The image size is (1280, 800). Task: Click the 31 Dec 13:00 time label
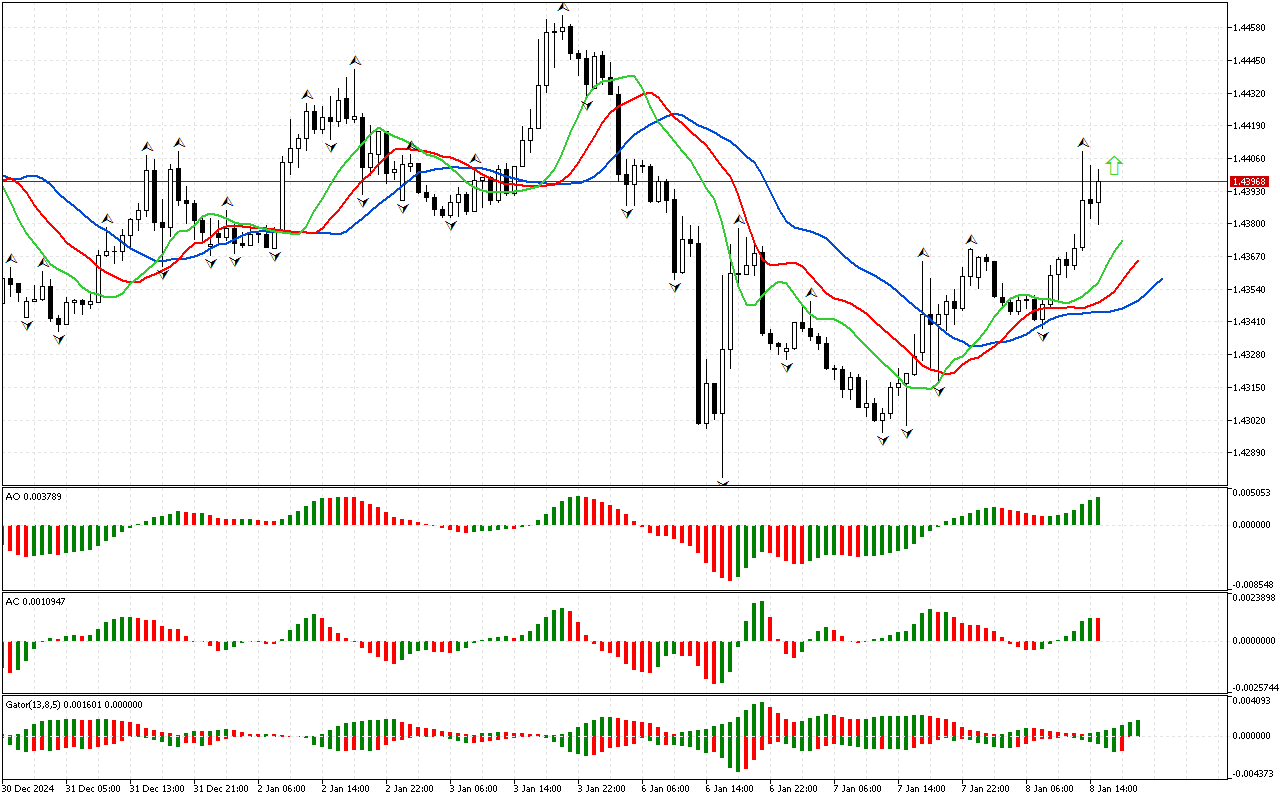[x=157, y=788]
